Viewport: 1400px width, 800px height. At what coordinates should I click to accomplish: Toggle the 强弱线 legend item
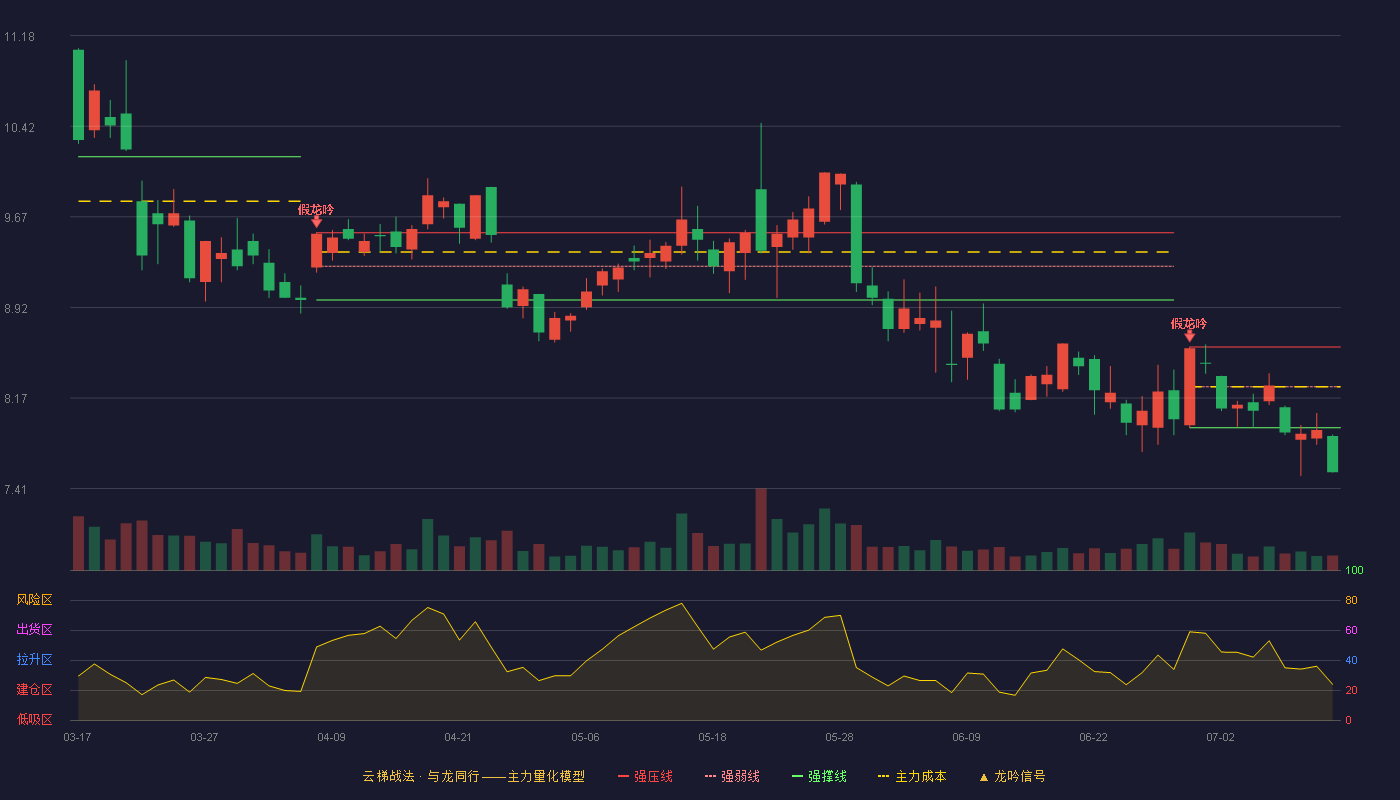tap(732, 776)
